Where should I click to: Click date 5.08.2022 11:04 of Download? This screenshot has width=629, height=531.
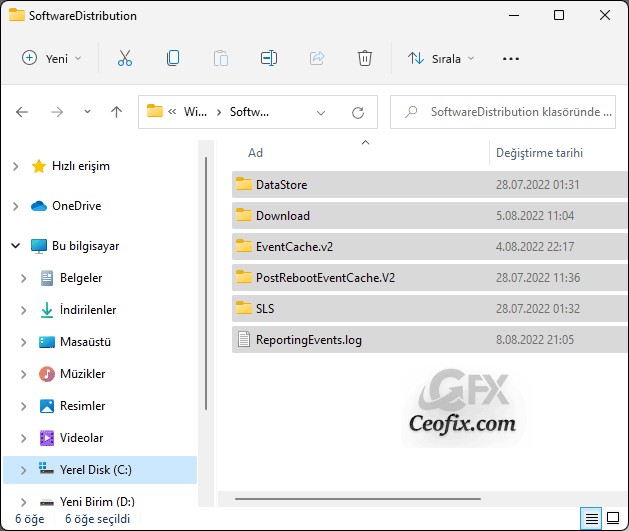click(535, 216)
